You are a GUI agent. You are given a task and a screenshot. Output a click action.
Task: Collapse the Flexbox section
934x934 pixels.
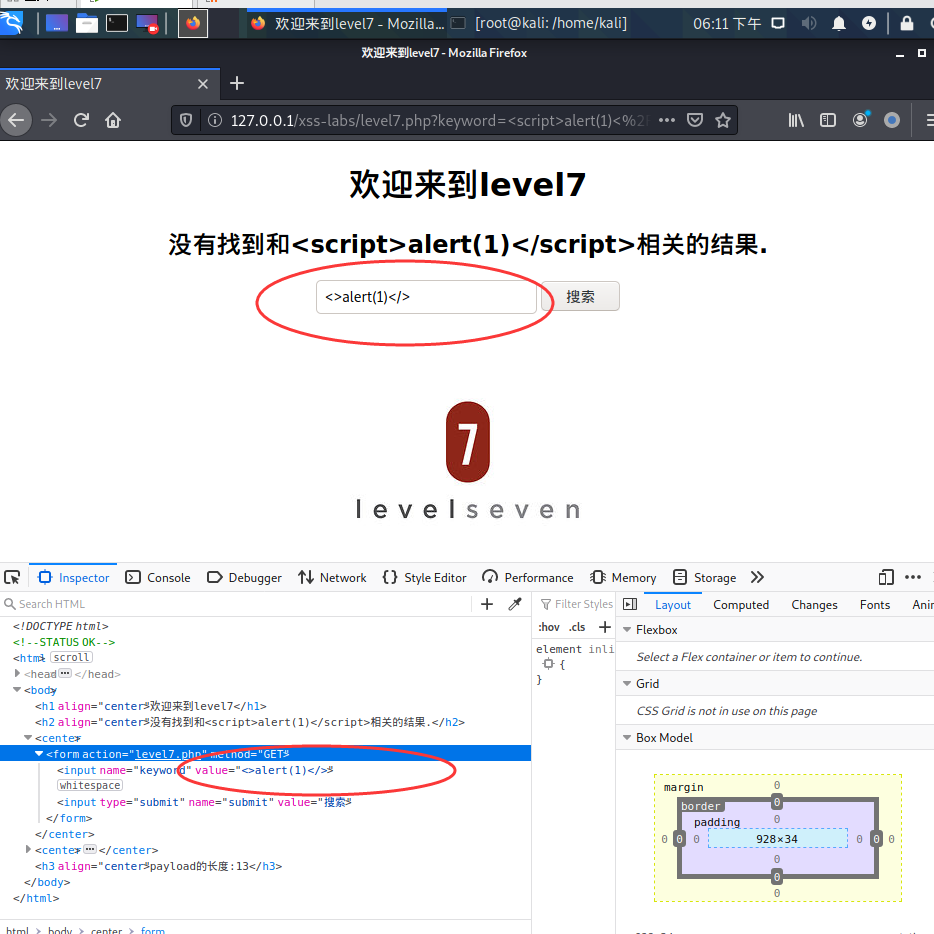(625, 629)
